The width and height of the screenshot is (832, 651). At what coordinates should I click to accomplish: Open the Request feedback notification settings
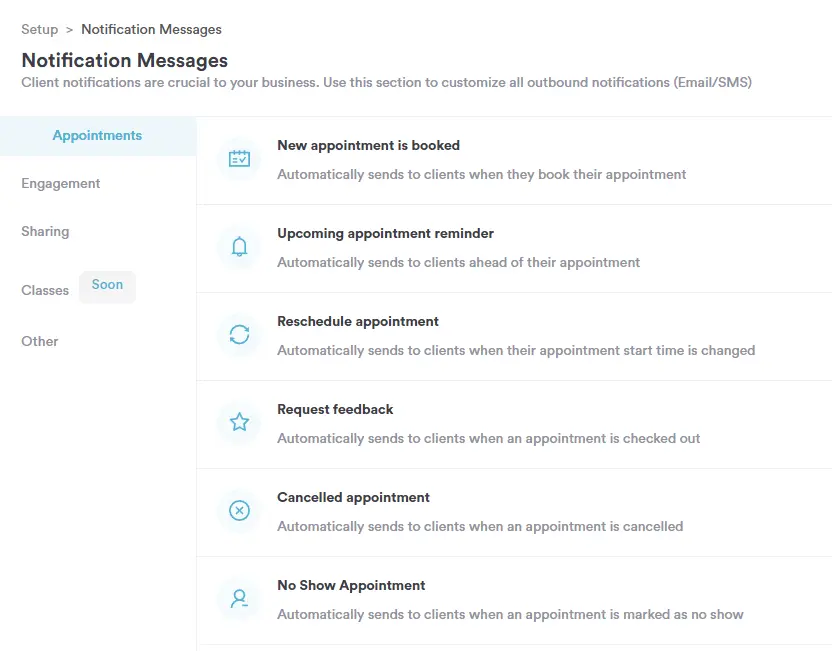(x=335, y=409)
